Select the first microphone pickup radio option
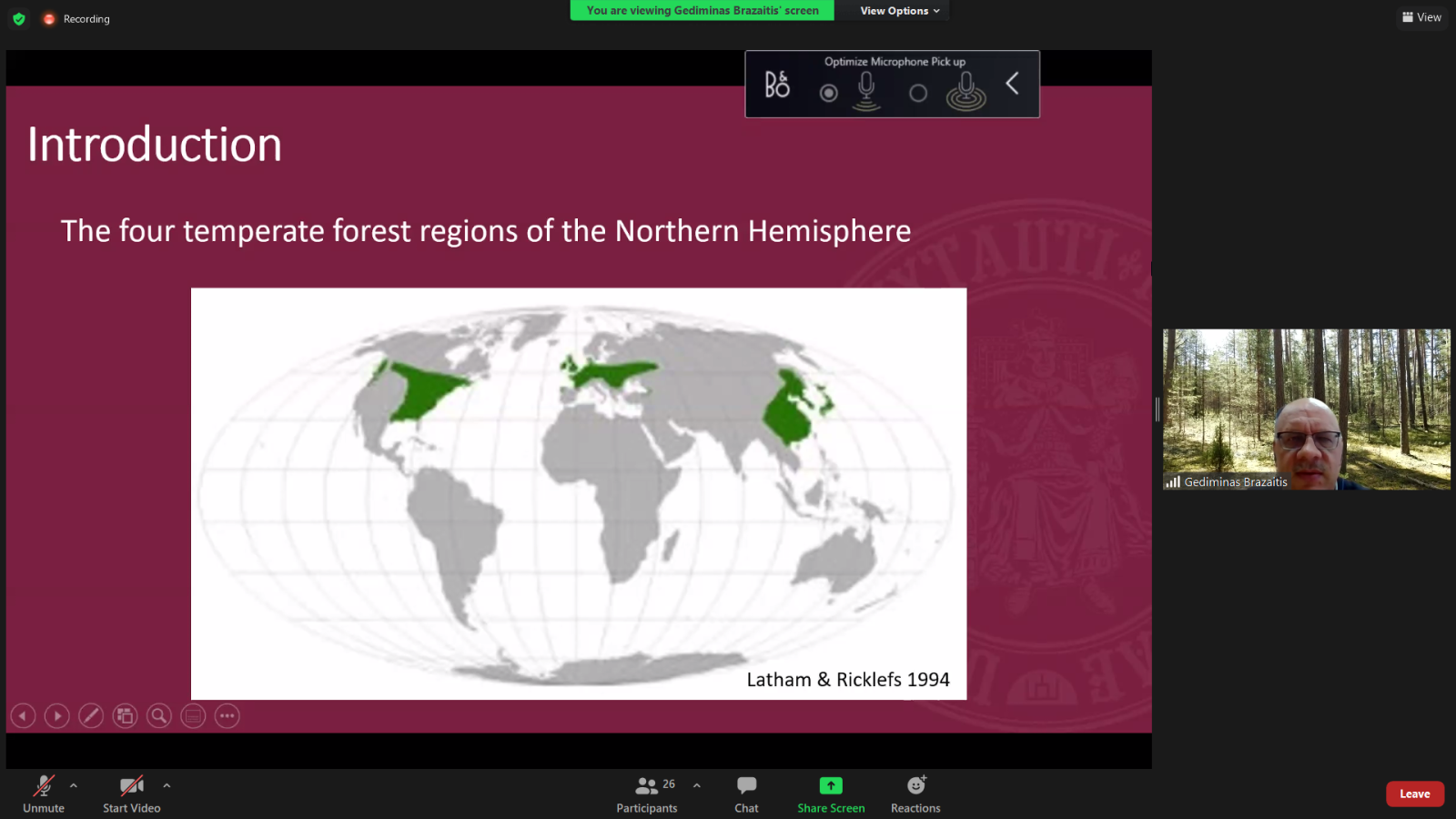 [x=828, y=93]
